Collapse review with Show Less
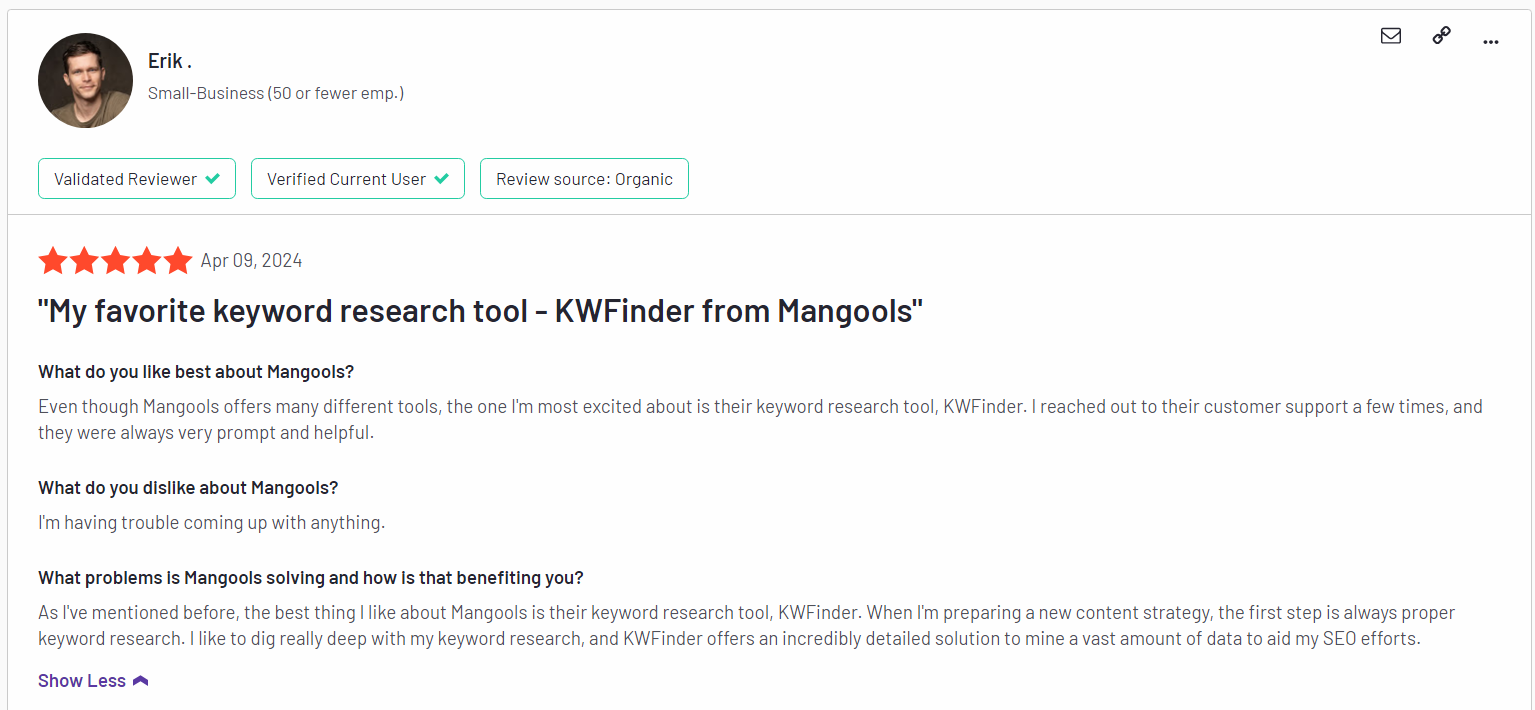This screenshot has width=1535, height=710. tap(93, 681)
